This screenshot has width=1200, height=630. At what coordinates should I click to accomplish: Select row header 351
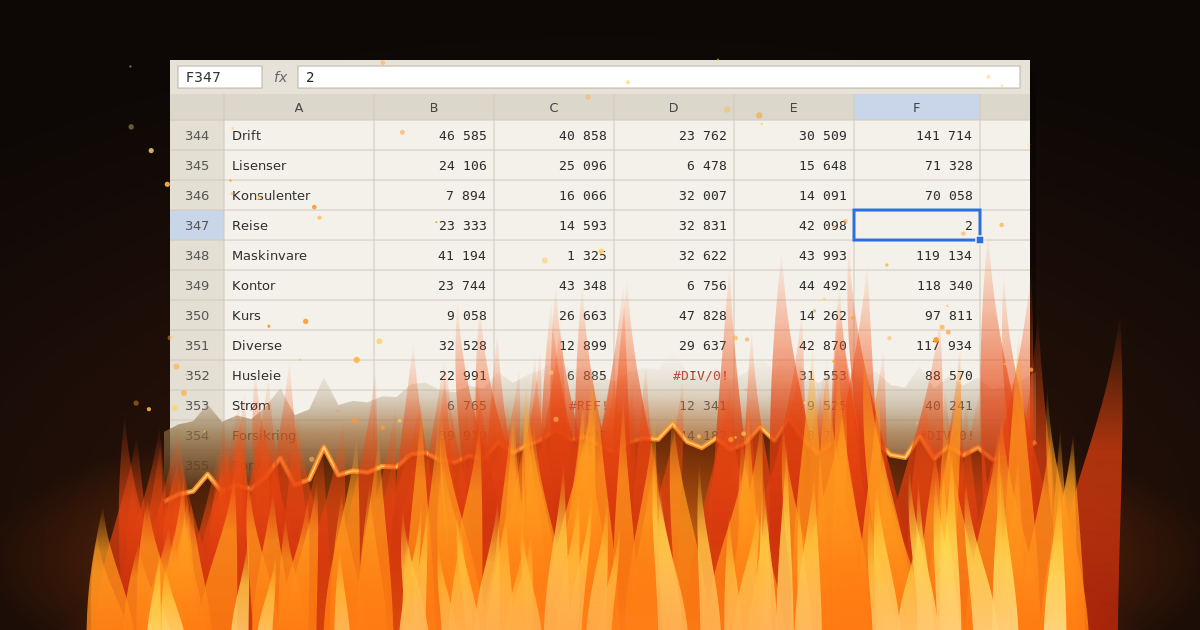coord(197,346)
